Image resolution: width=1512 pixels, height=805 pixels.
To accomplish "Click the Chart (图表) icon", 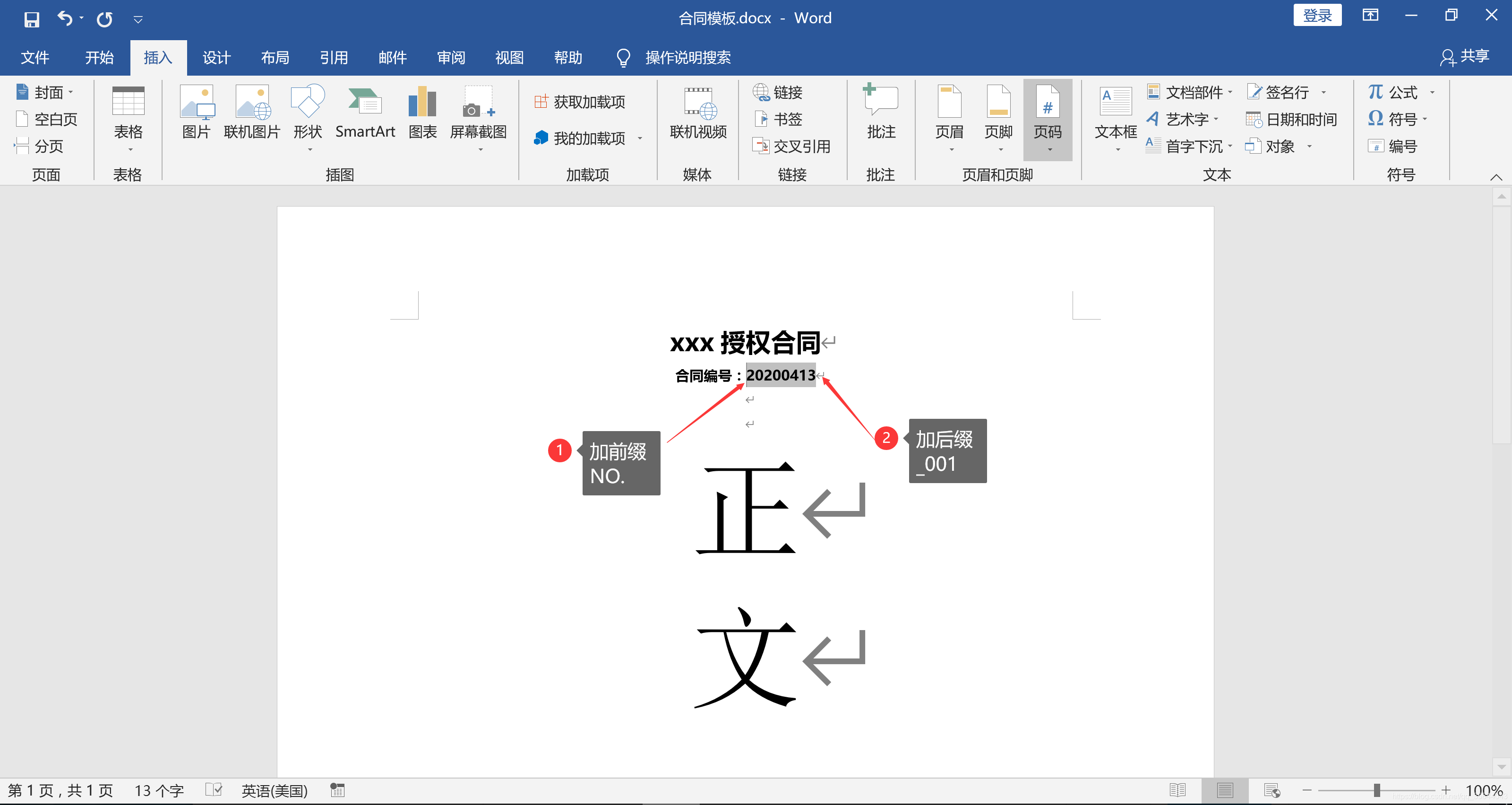I will (x=422, y=113).
